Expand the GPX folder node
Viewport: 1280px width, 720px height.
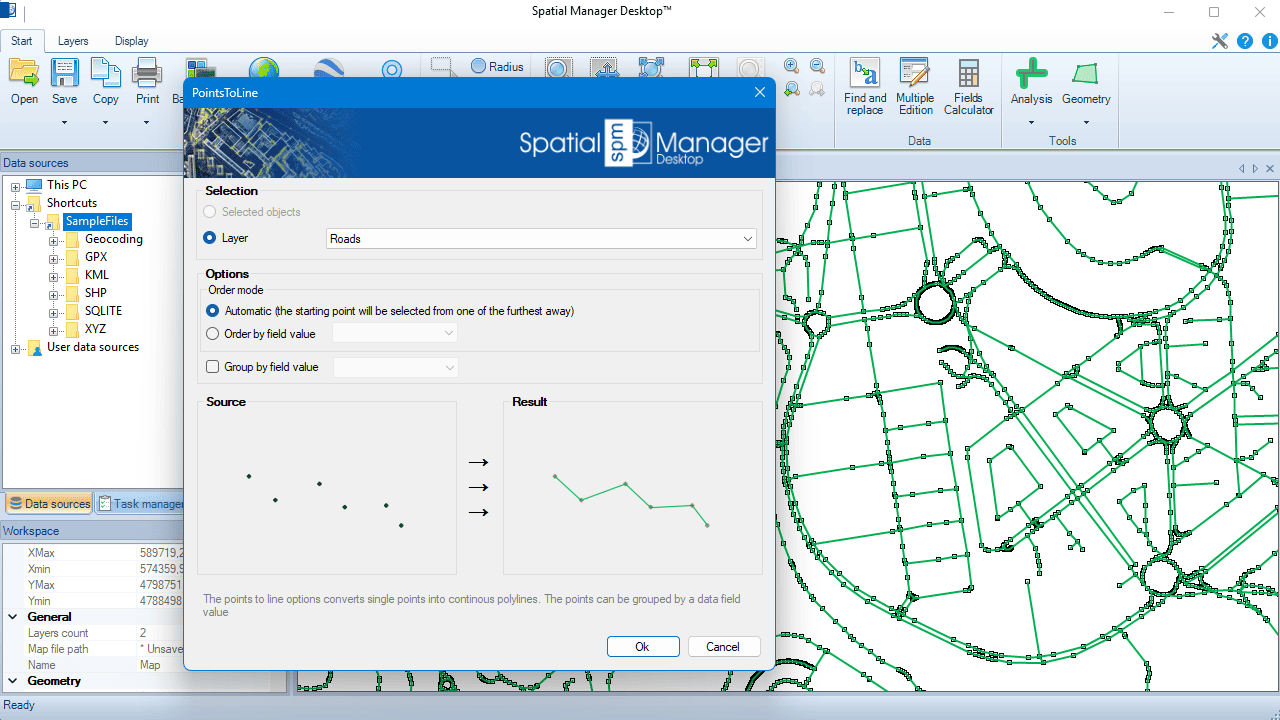pyautogui.click(x=54, y=258)
